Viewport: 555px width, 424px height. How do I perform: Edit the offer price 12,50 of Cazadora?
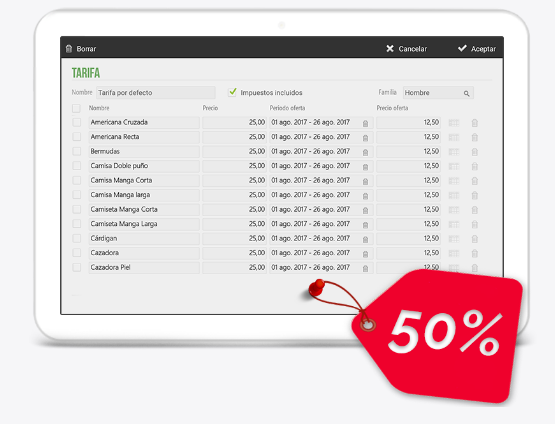point(408,253)
